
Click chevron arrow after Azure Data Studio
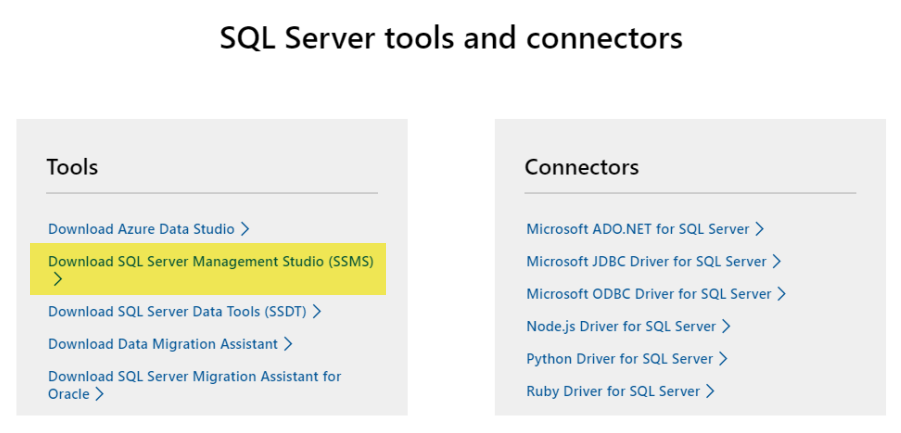click(245, 229)
